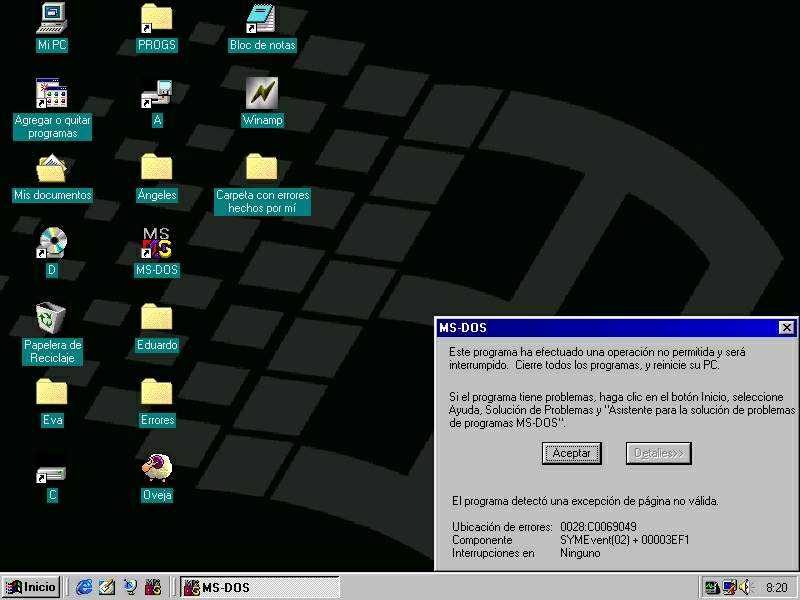The image size is (800, 600).
Task: Launch Internet Explorer from quick launch
Action: [84, 587]
